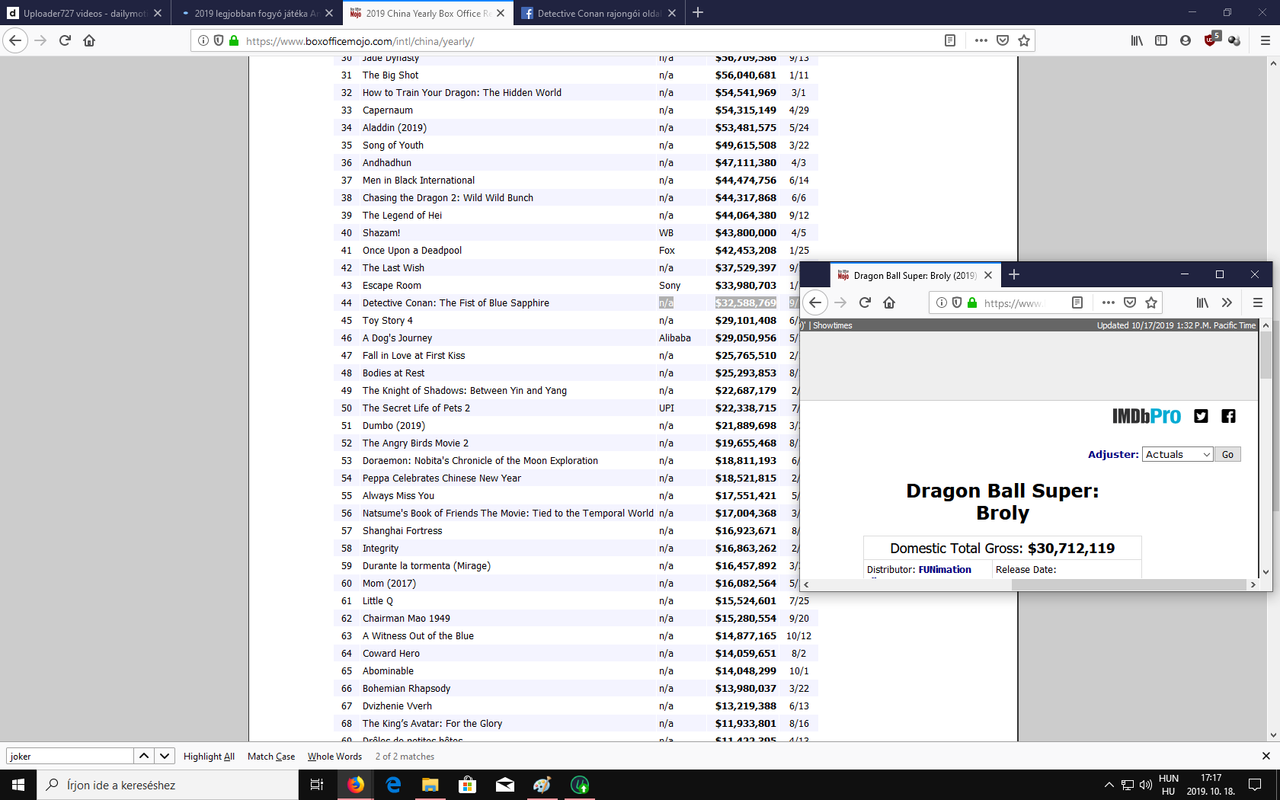Screen dimensions: 1280x800
Task: Show sidebars in main Firefox window
Action: coord(1161,41)
